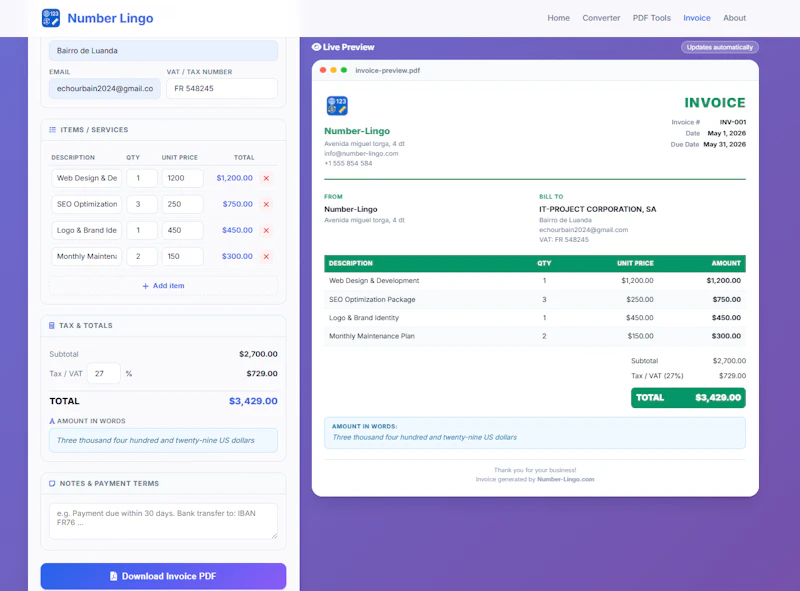Download the Invoice PDF

coord(163,576)
